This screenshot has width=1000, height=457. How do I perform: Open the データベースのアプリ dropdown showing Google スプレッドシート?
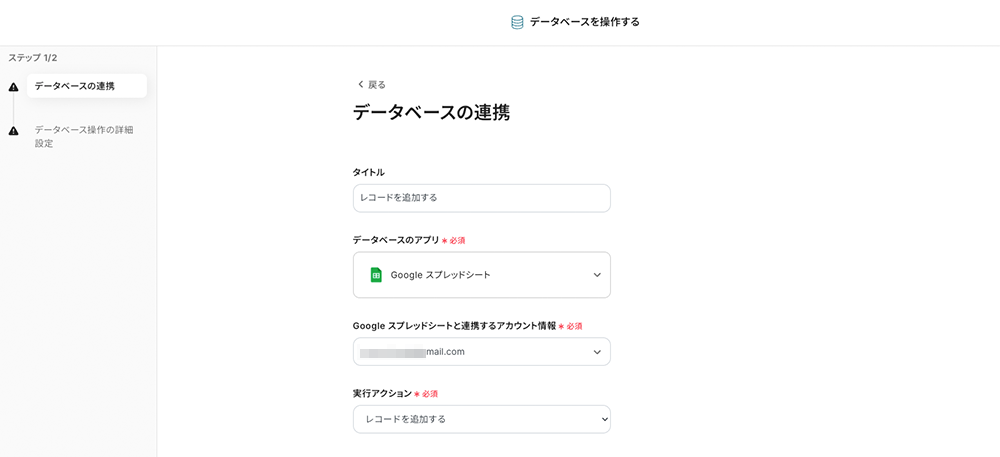click(481, 275)
